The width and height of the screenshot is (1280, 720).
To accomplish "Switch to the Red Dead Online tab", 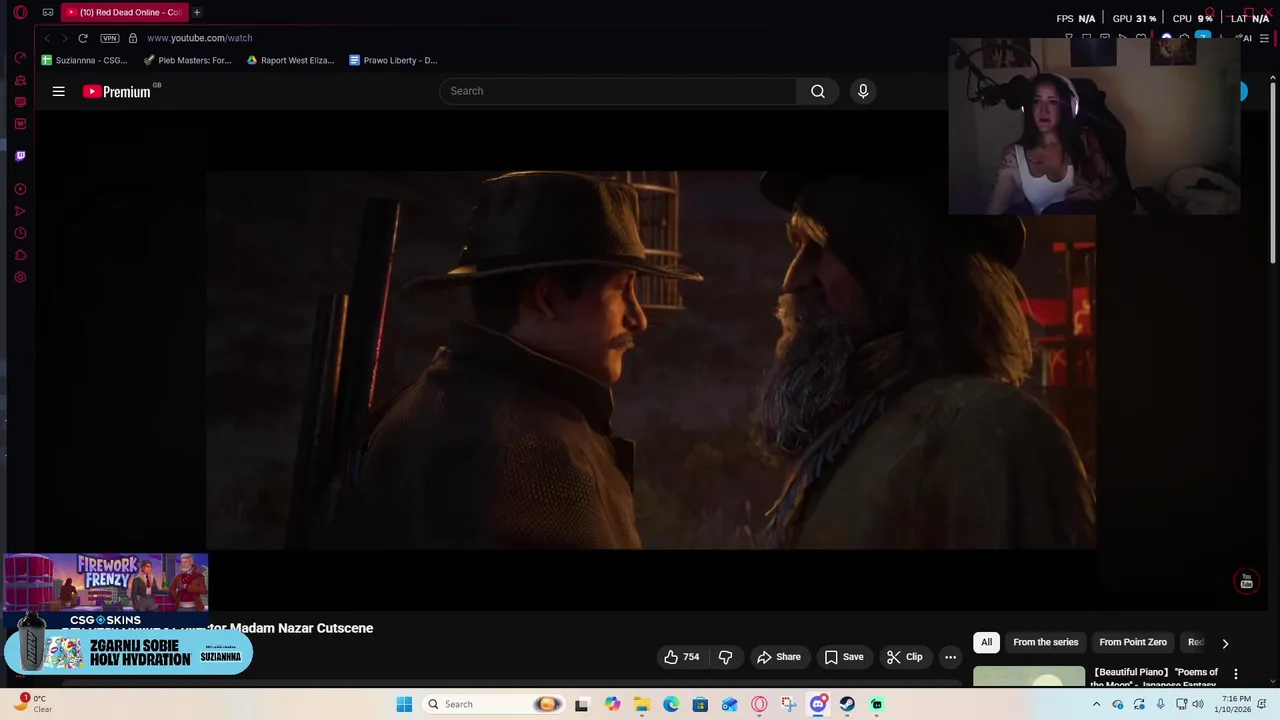I will [x=123, y=12].
